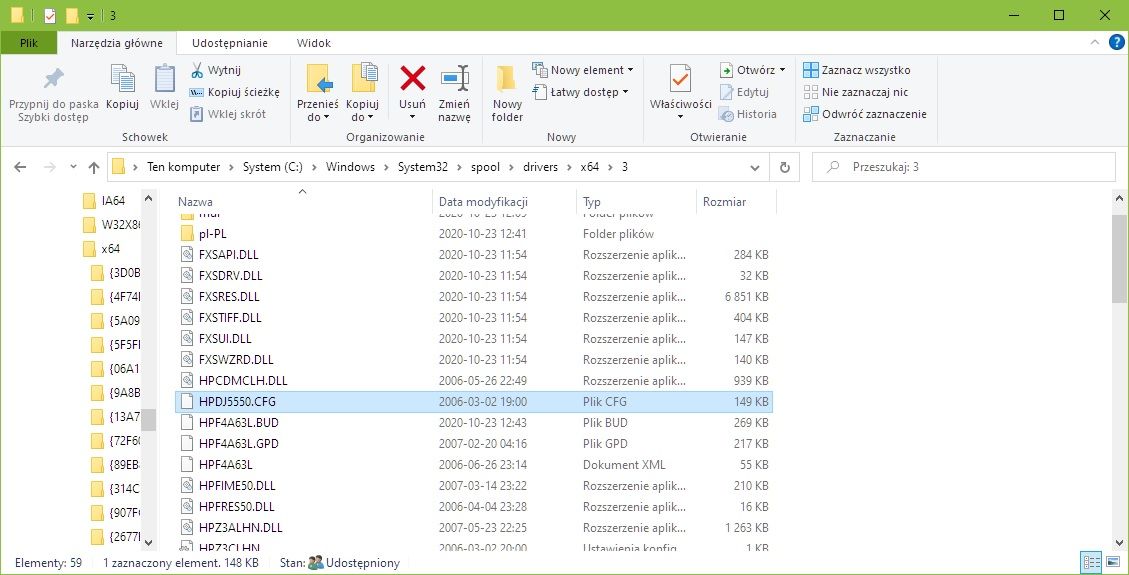Screen dimensions: 1129x575
Task: Click the file list vertical scrollbar thumb
Action: coord(1120,258)
